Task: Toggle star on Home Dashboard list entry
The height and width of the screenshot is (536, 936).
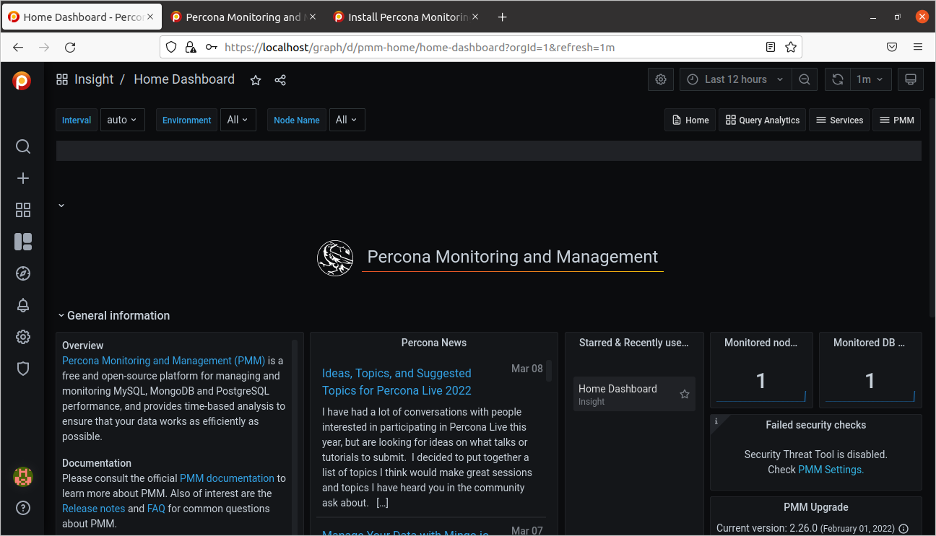Action: click(x=685, y=394)
